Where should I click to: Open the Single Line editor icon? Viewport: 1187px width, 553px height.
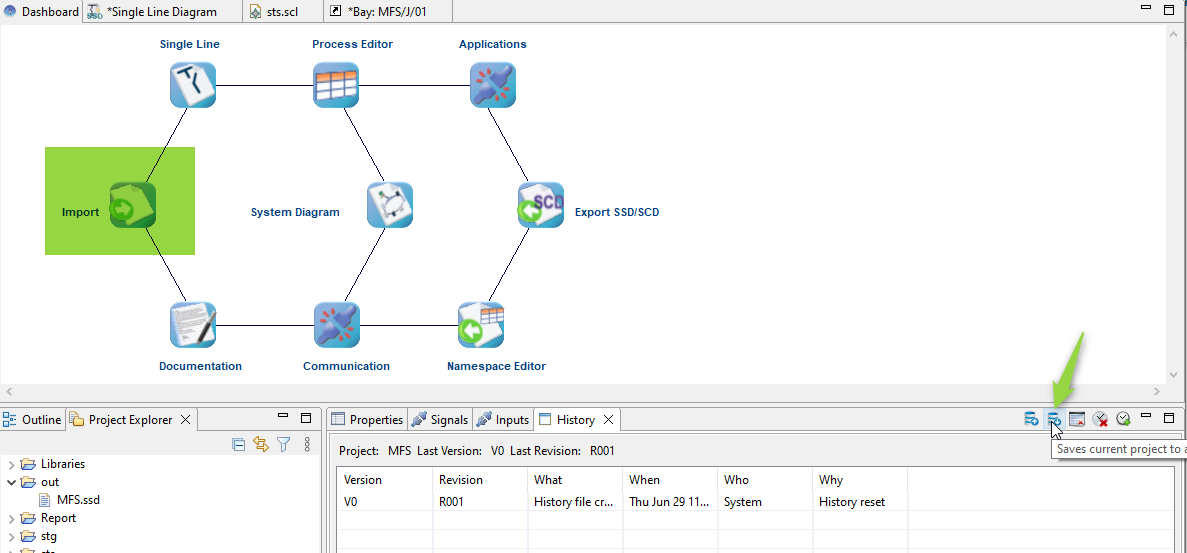[x=192, y=85]
